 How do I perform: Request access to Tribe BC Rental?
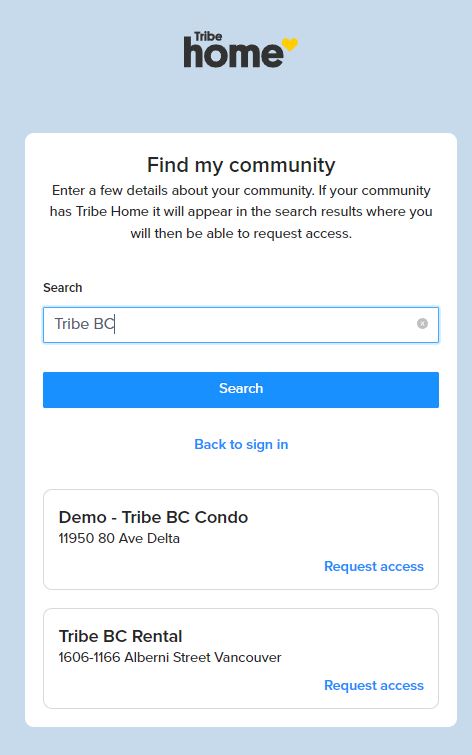pyautogui.click(x=374, y=685)
